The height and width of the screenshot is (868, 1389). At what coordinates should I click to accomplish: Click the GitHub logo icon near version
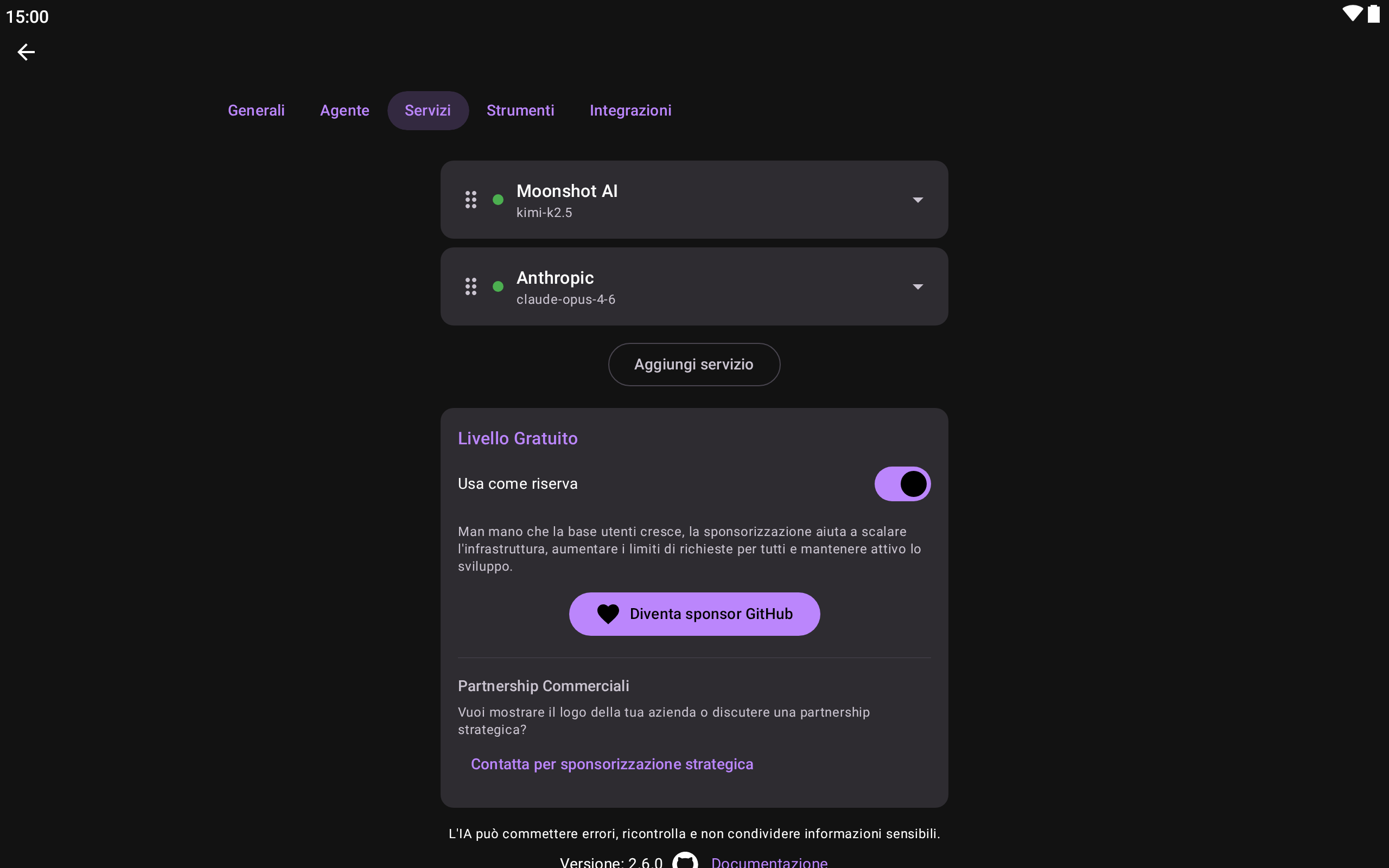tap(685, 860)
